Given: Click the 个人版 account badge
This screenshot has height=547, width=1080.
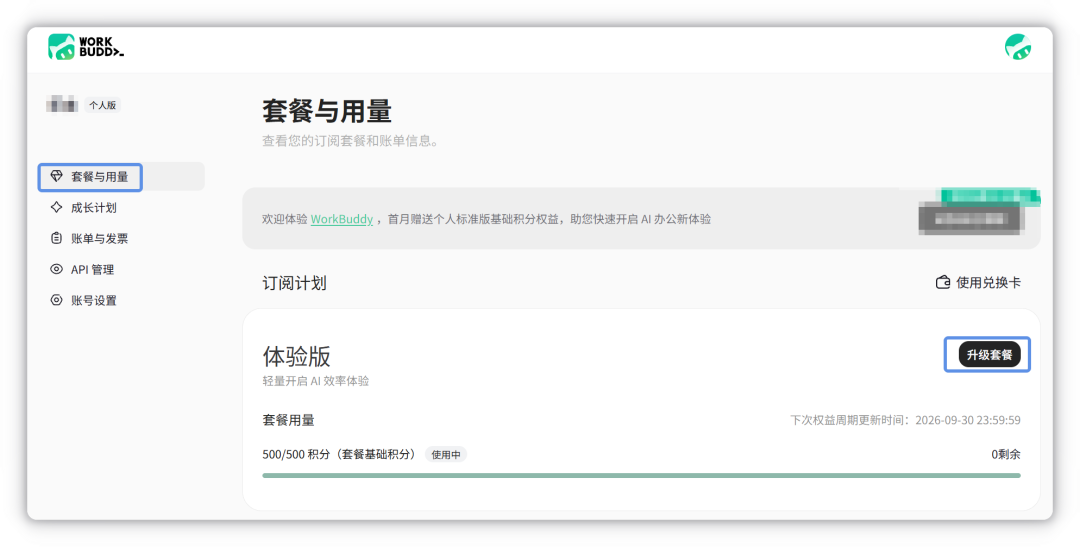Looking at the screenshot, I should pyautogui.click(x=103, y=105).
